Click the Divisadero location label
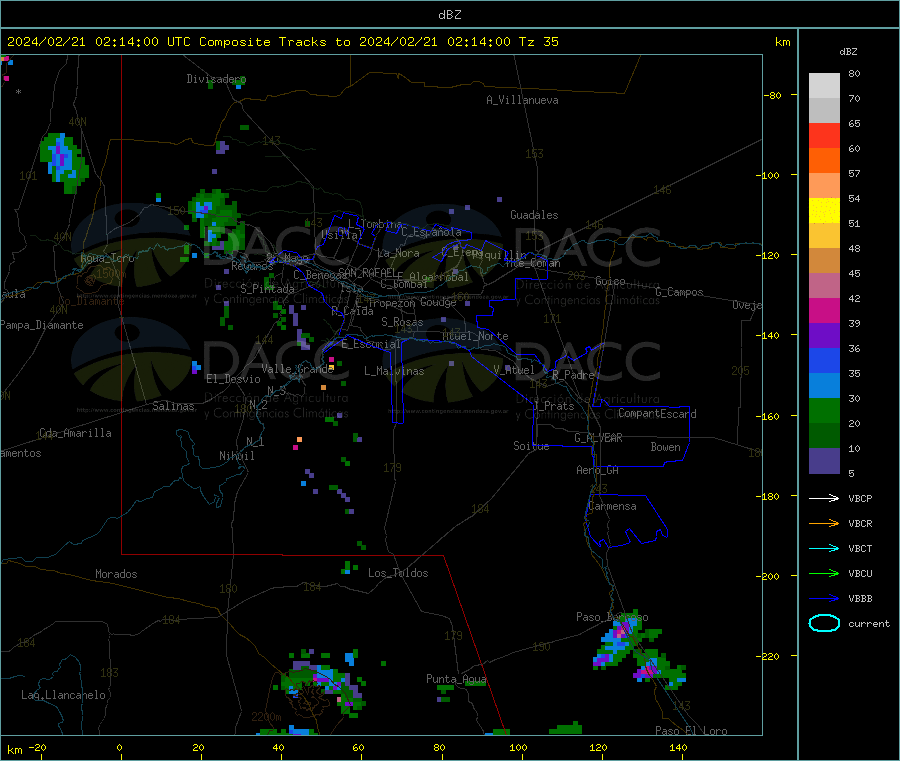Screen dimensions: 900x761 pos(216,79)
